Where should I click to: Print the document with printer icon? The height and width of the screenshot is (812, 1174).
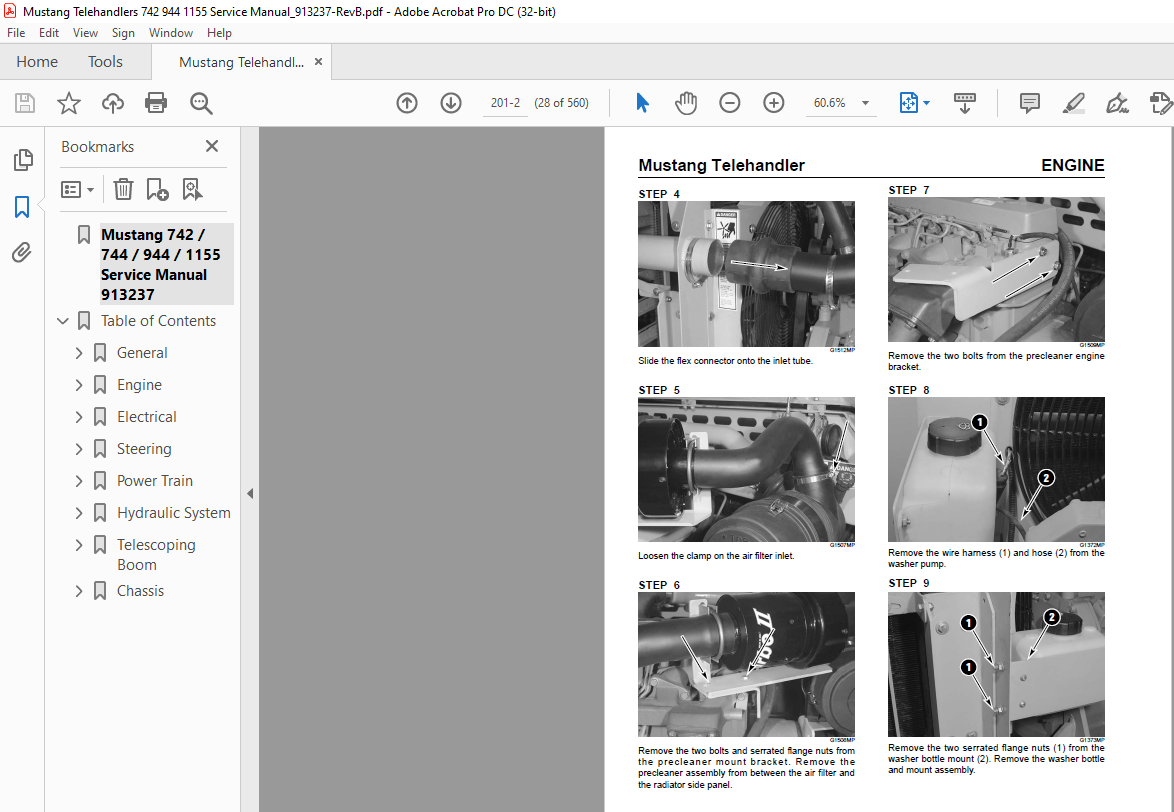tap(156, 103)
